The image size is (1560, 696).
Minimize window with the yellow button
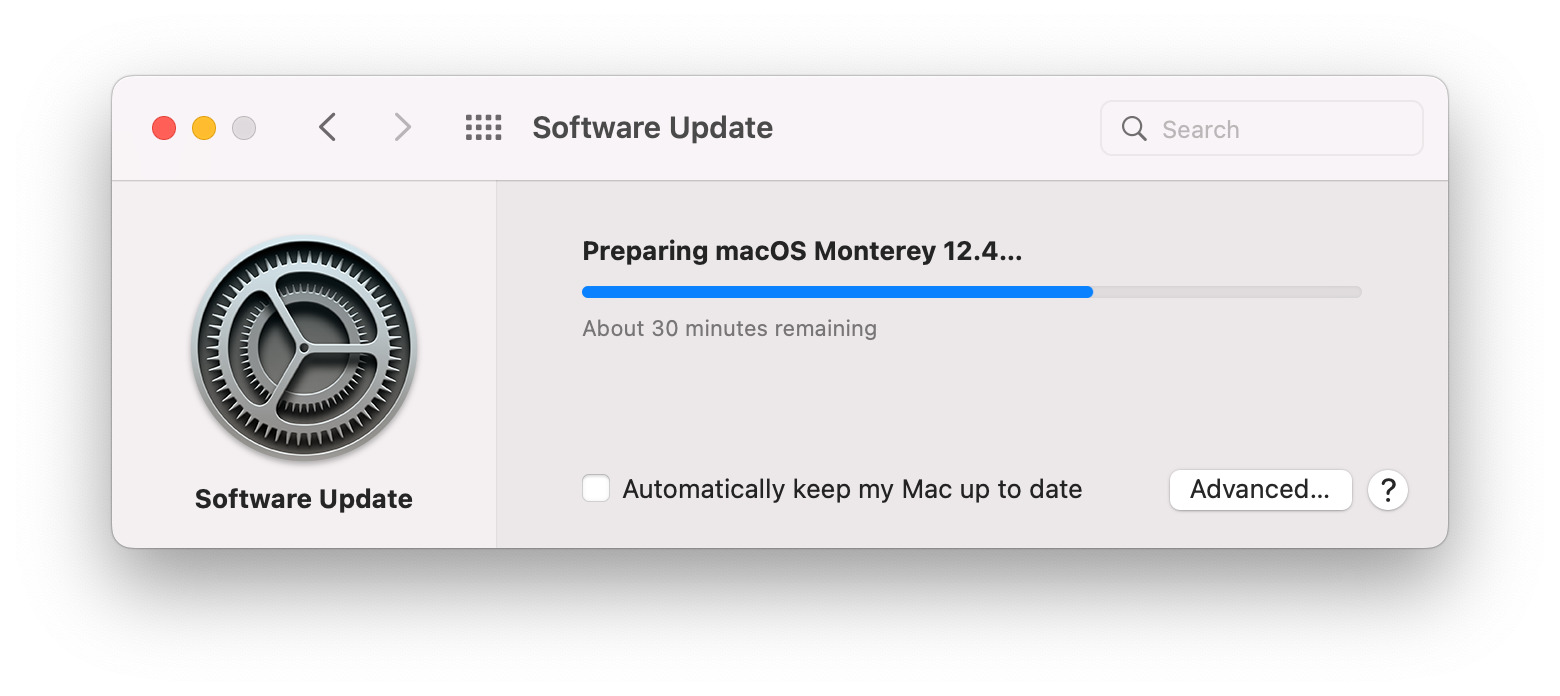coord(204,128)
